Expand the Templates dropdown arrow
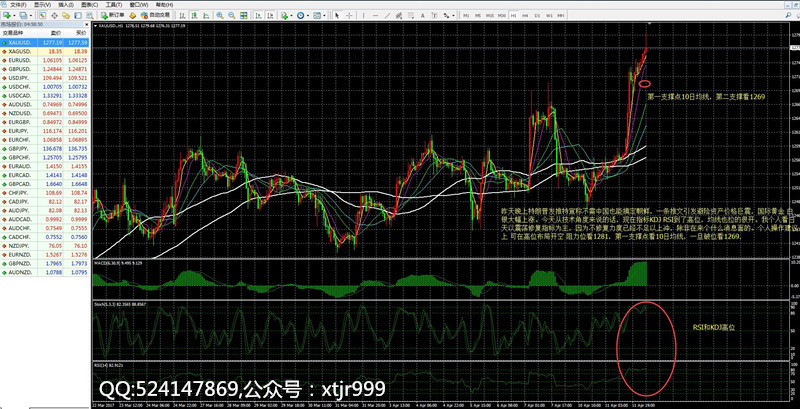This screenshot has height=409, width=800. click(324, 15)
